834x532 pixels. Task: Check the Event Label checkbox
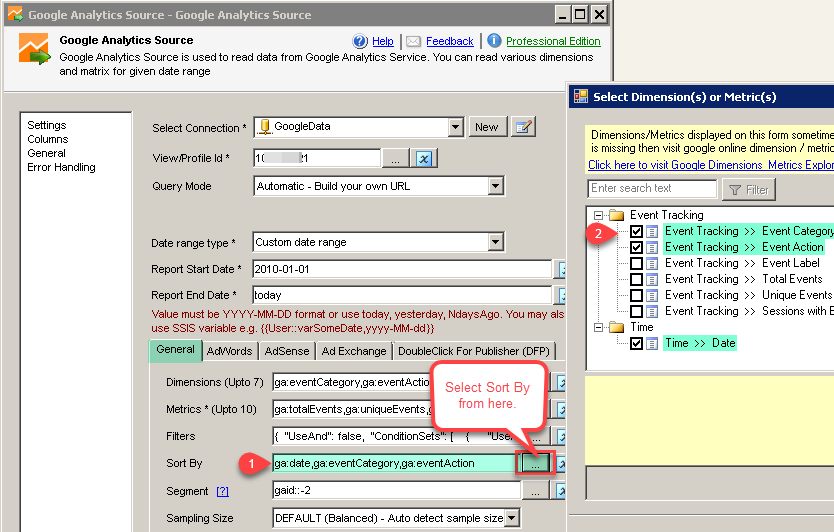pos(636,263)
